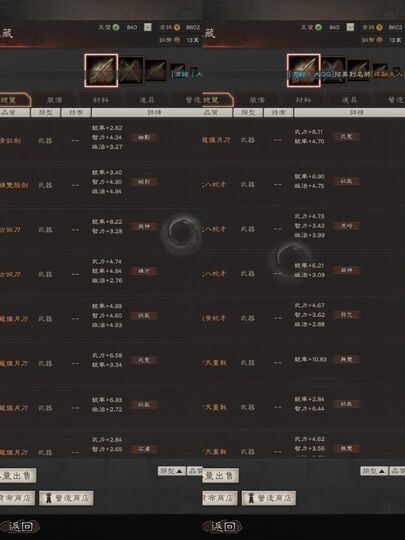Open 營造商店 shop button in left panel
405x540 pixels.
pos(66,498)
